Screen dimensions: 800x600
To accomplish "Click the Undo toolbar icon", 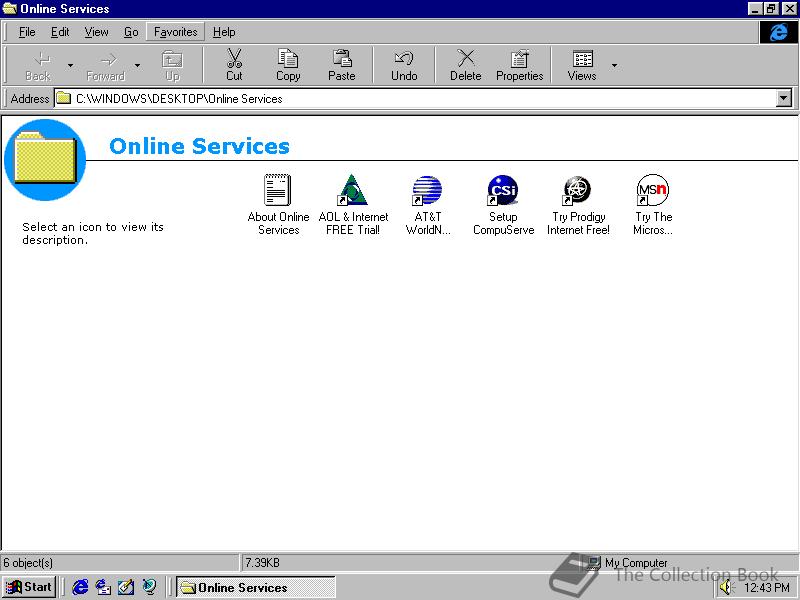I will click(404, 58).
